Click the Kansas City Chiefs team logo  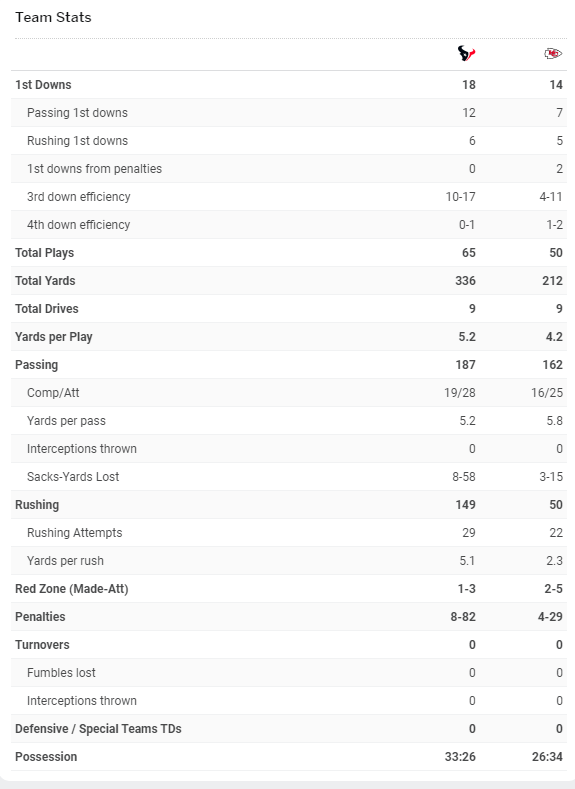(x=553, y=53)
